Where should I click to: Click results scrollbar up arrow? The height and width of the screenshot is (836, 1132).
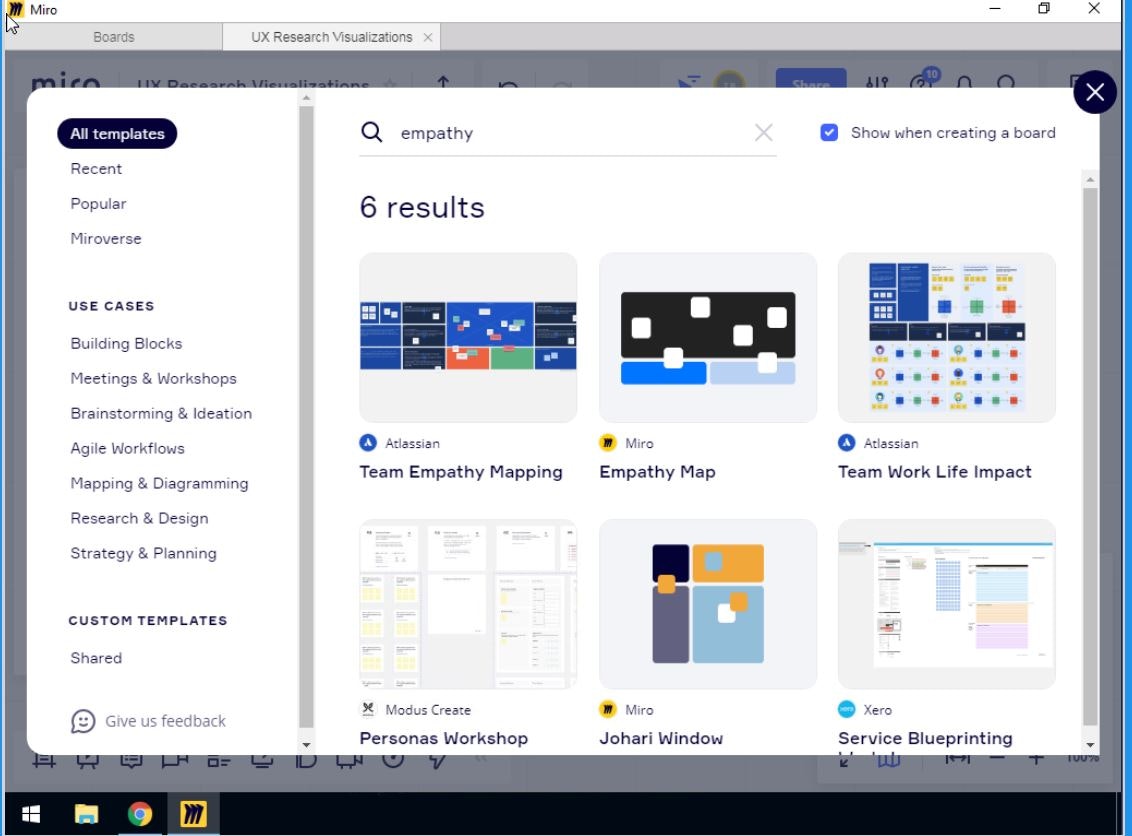(x=1090, y=179)
